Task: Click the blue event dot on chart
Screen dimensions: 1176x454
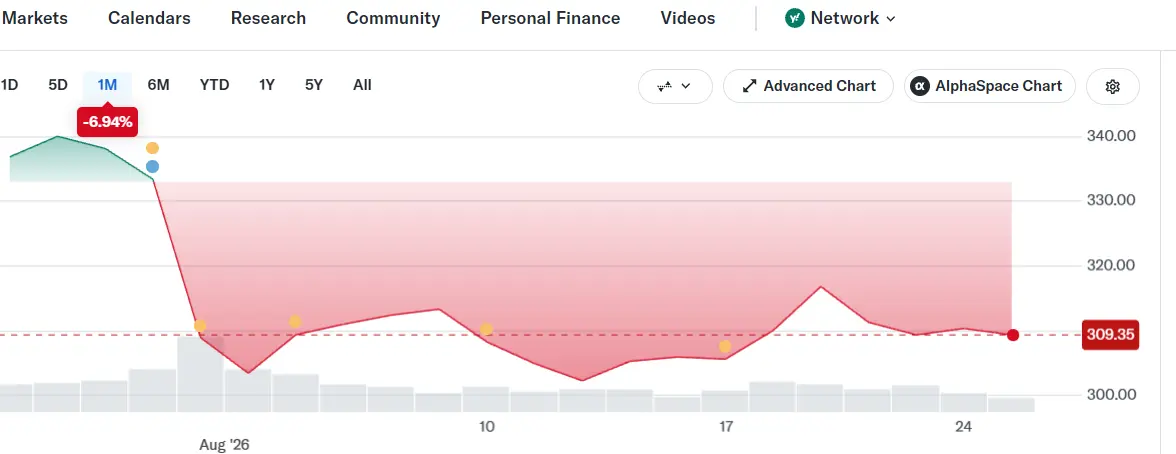Action: pyautogui.click(x=152, y=167)
